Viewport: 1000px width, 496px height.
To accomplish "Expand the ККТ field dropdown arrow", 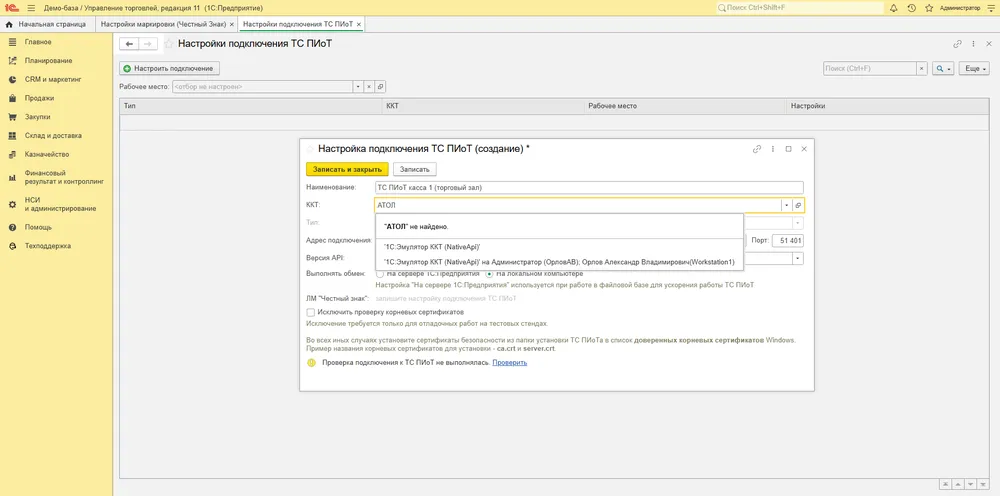I will (x=787, y=205).
